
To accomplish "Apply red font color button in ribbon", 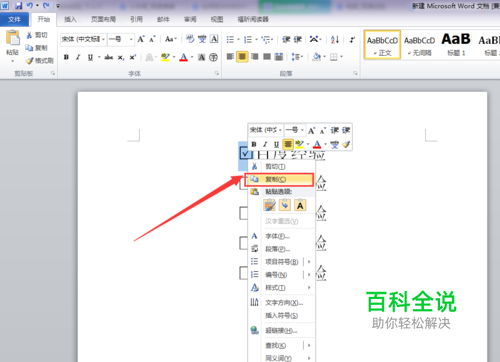I will 184,57.
